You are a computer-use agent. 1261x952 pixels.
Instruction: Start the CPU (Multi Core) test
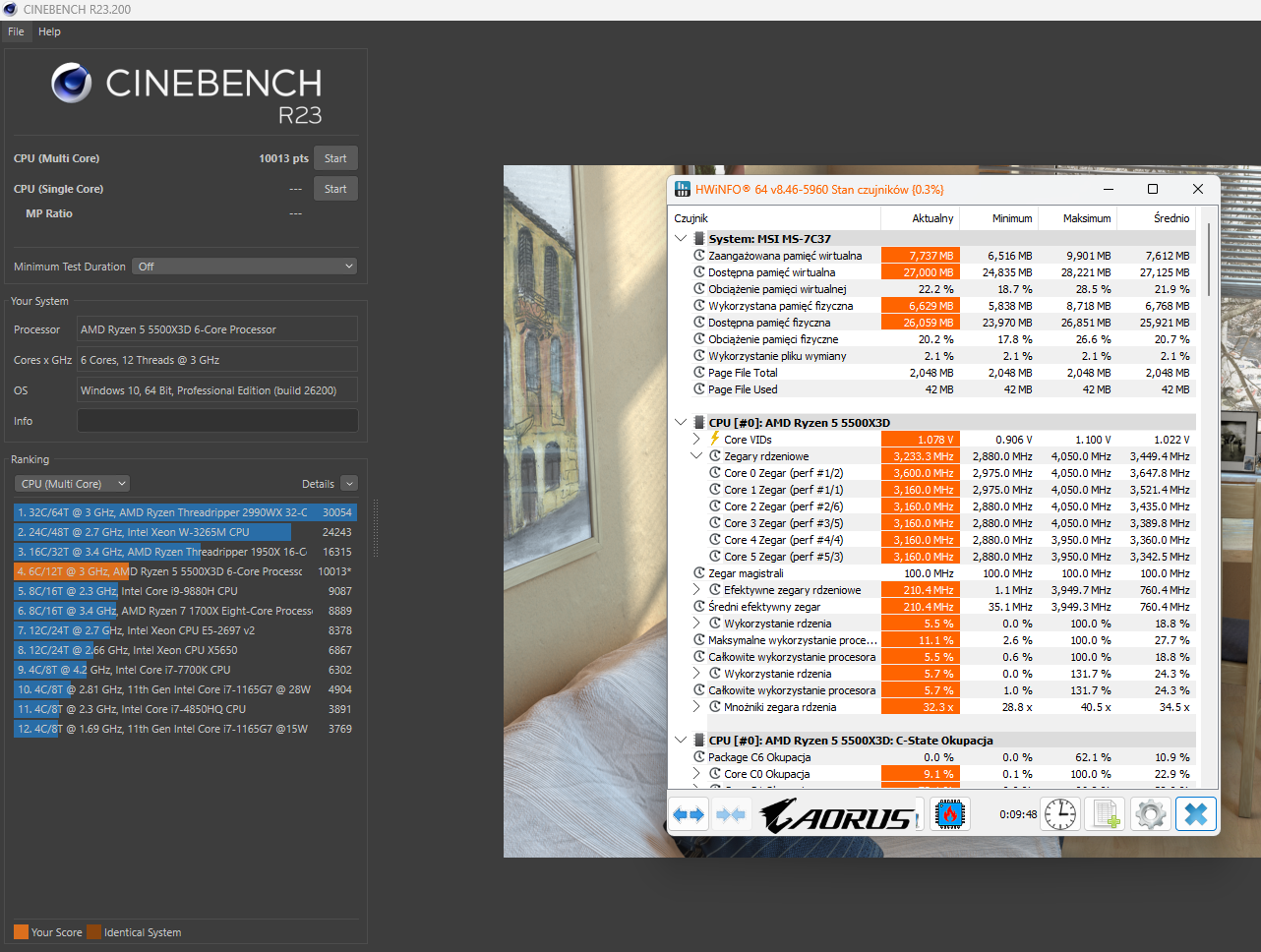point(335,158)
